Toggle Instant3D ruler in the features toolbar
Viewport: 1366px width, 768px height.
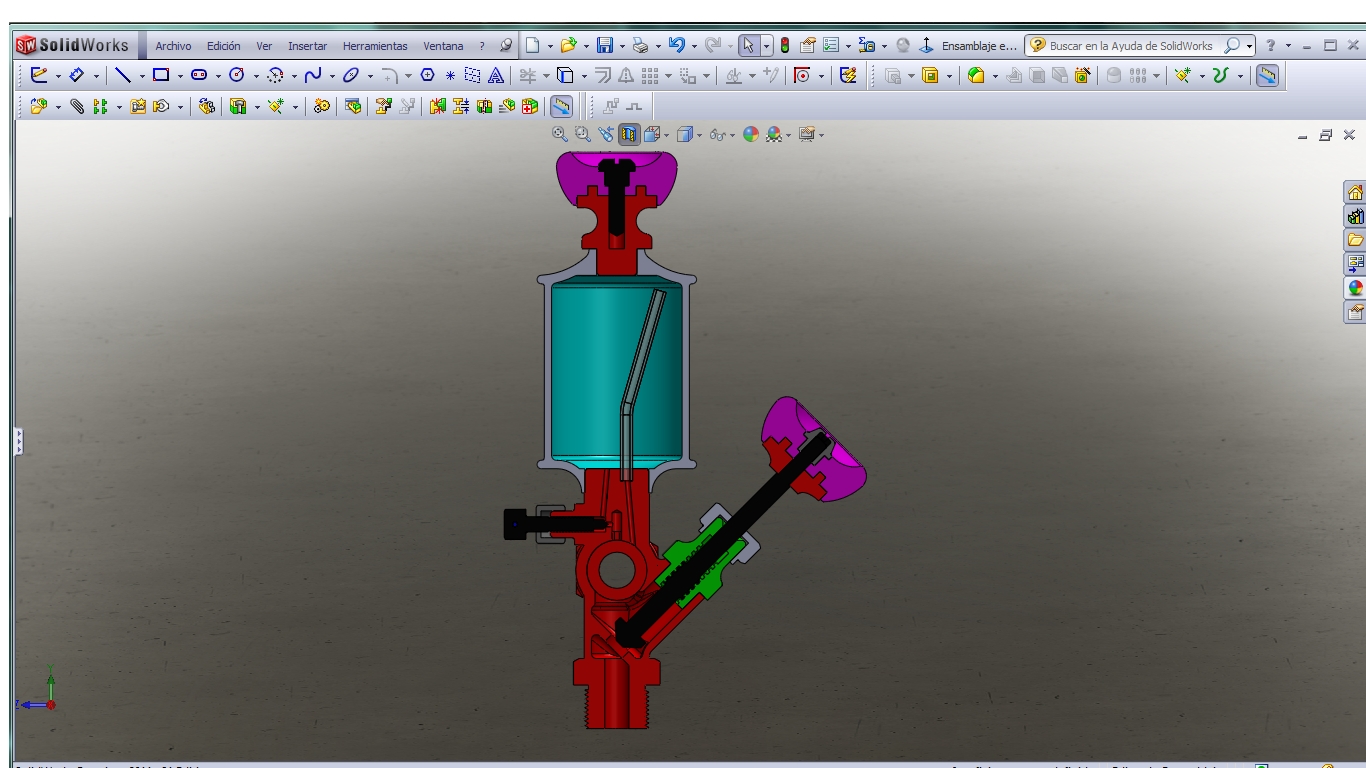(1267, 75)
